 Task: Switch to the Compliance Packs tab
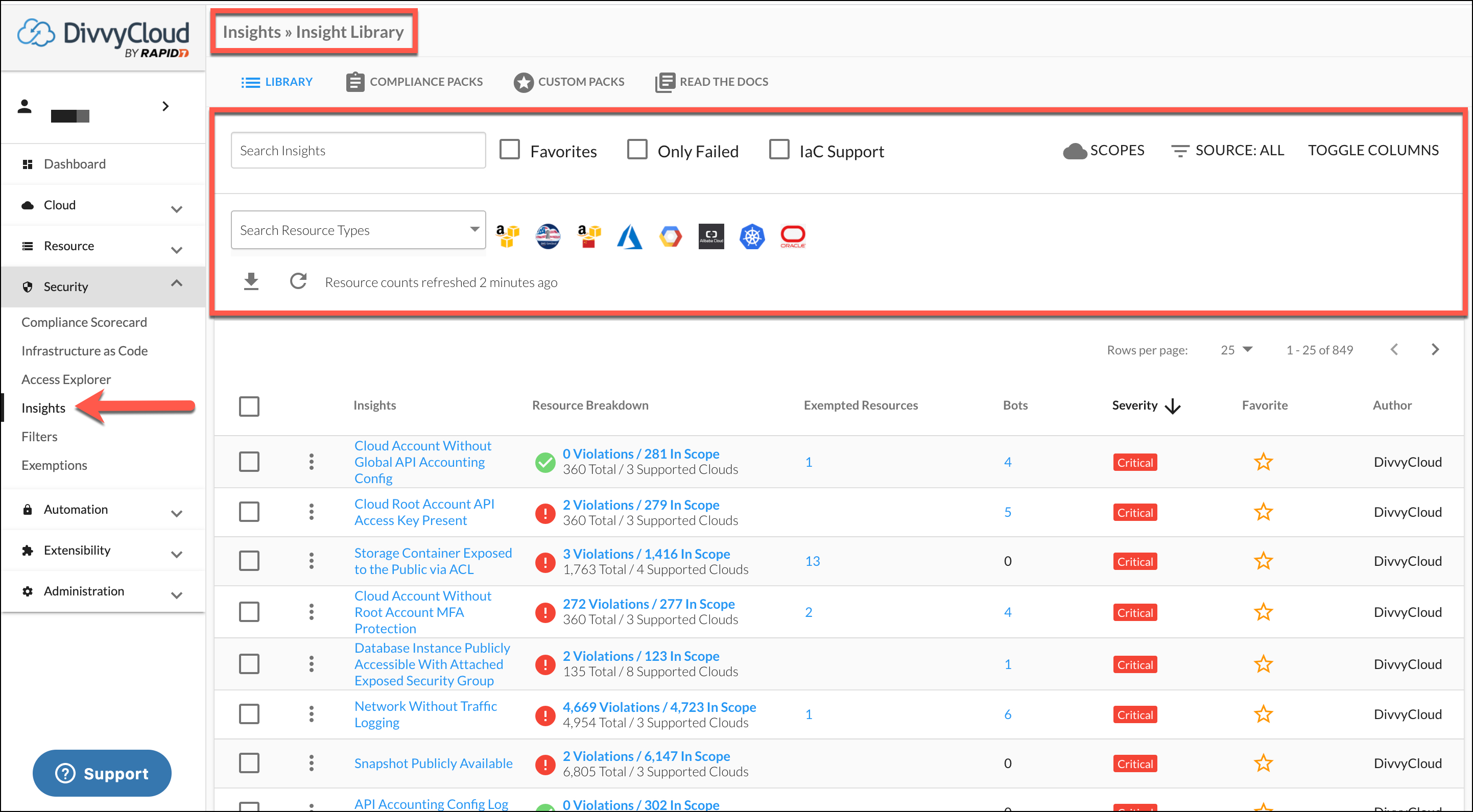pyautogui.click(x=415, y=82)
